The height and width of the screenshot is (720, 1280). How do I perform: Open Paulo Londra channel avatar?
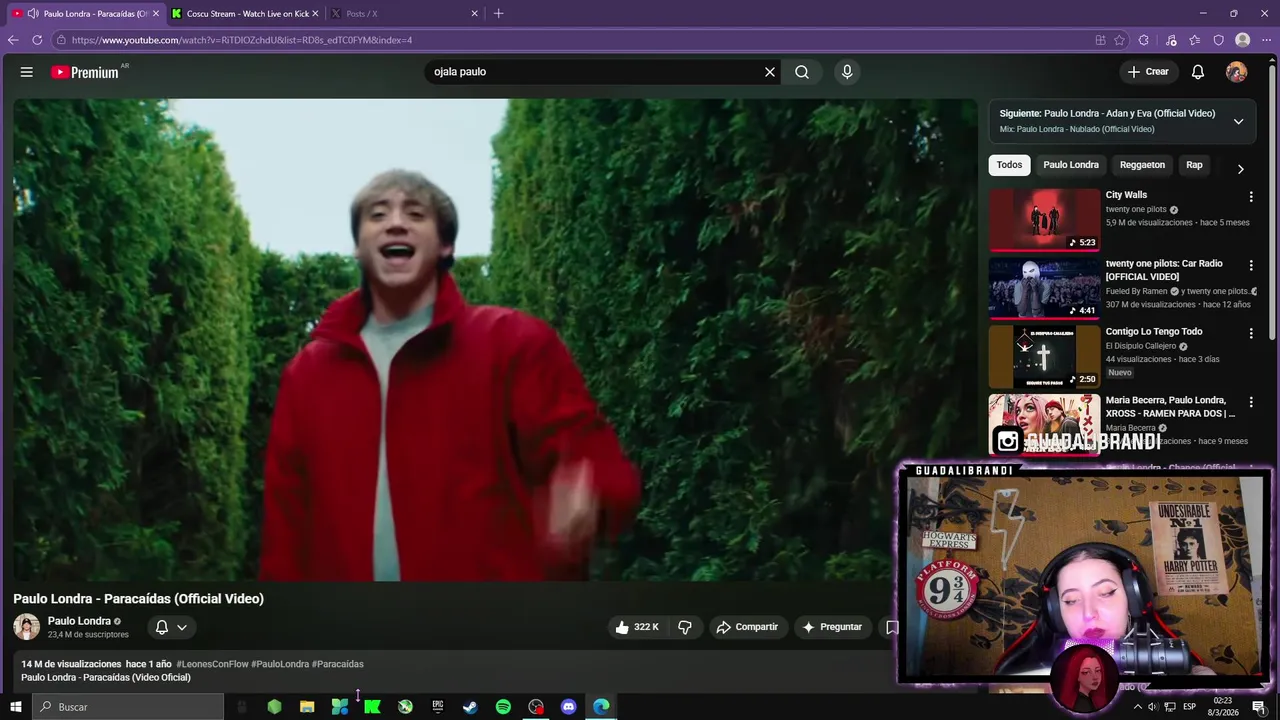click(x=26, y=627)
